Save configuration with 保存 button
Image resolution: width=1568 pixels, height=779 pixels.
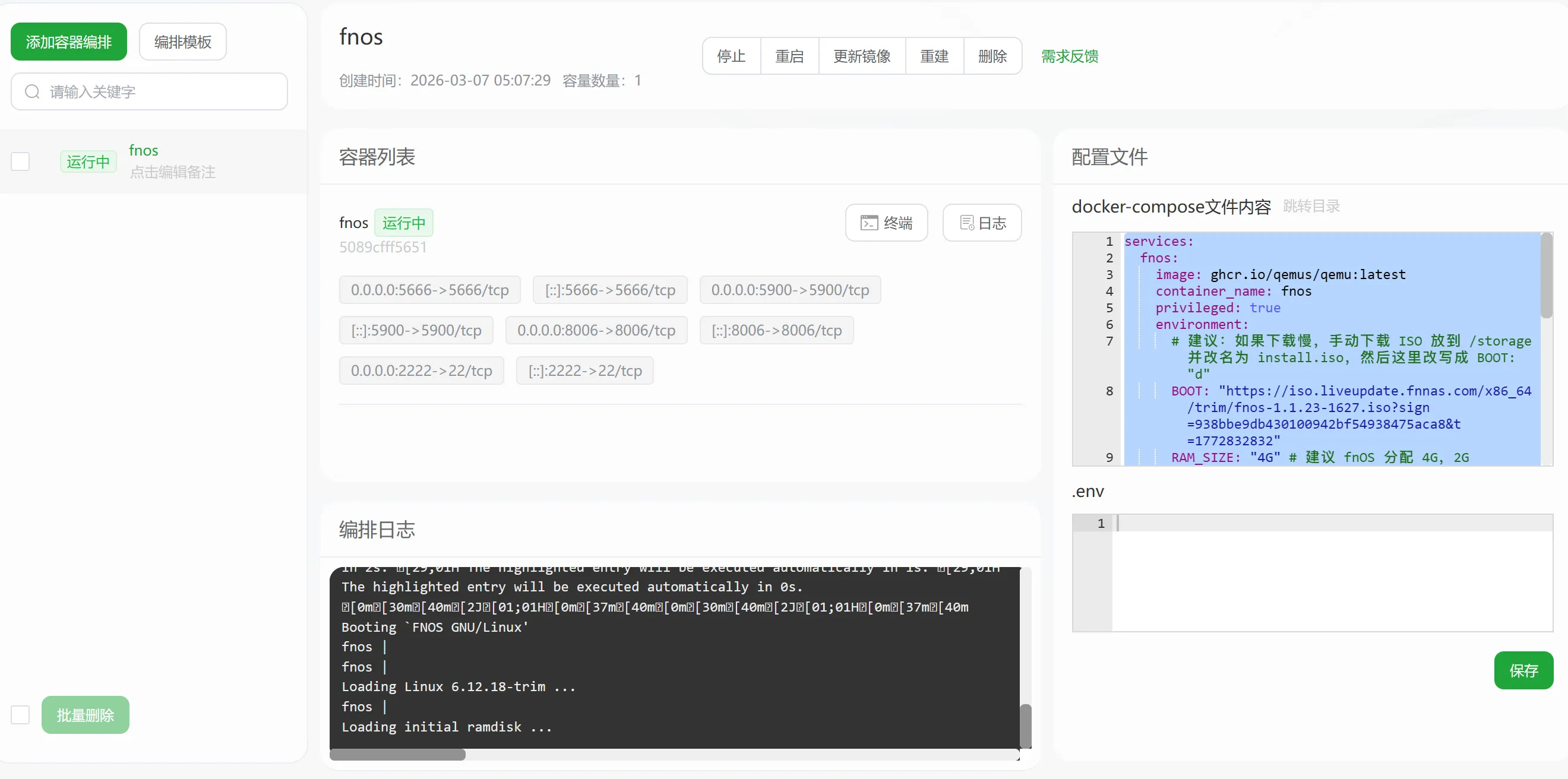pyautogui.click(x=1523, y=670)
